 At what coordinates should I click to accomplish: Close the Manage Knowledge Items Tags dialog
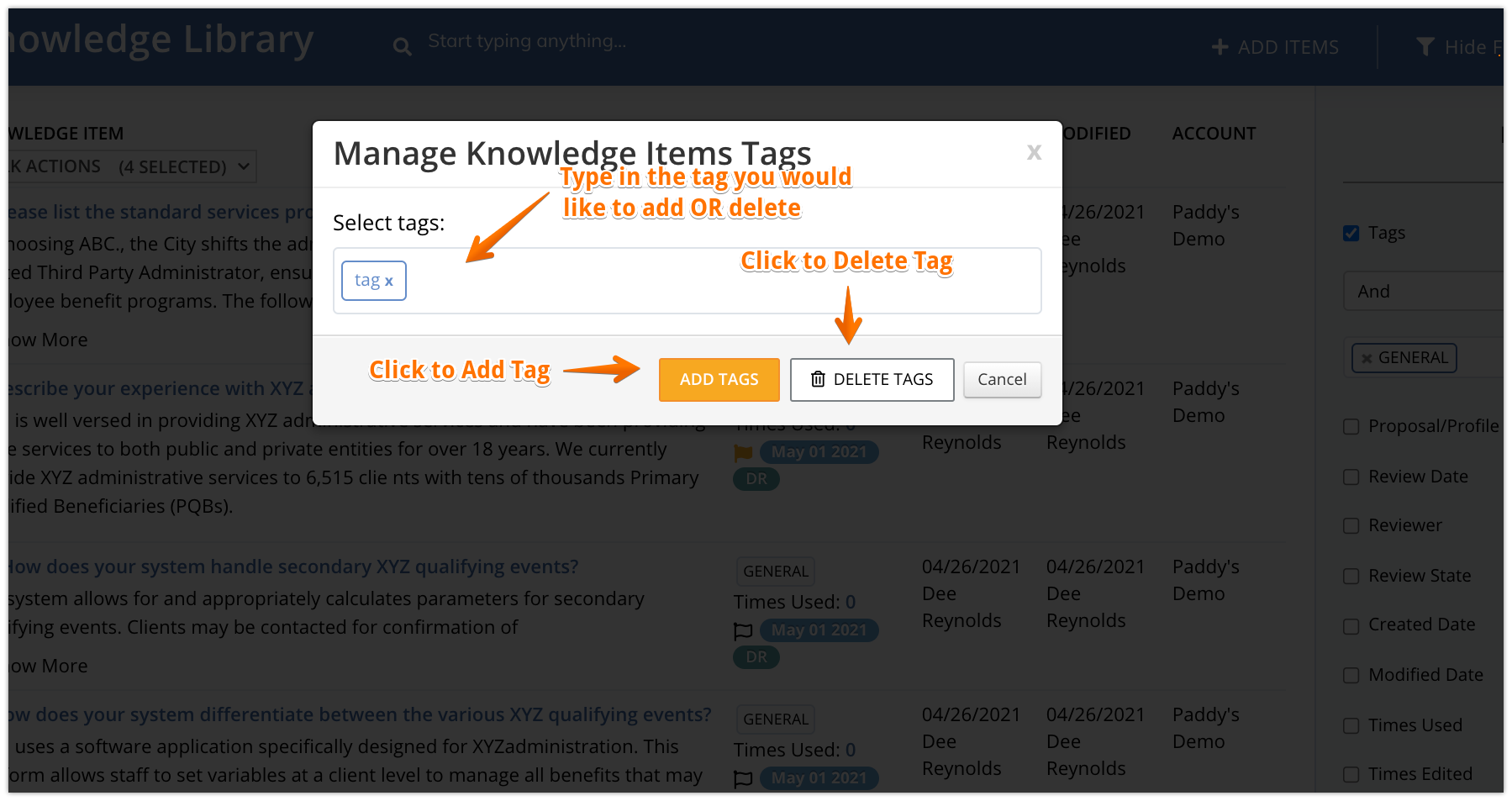tap(1034, 152)
